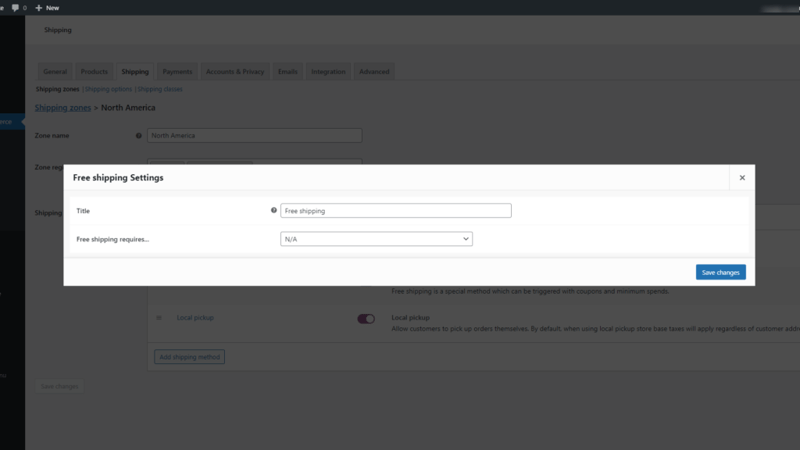Image resolution: width=800 pixels, height=450 pixels.
Task: Click the Title help tooltip icon
Action: tap(273, 210)
